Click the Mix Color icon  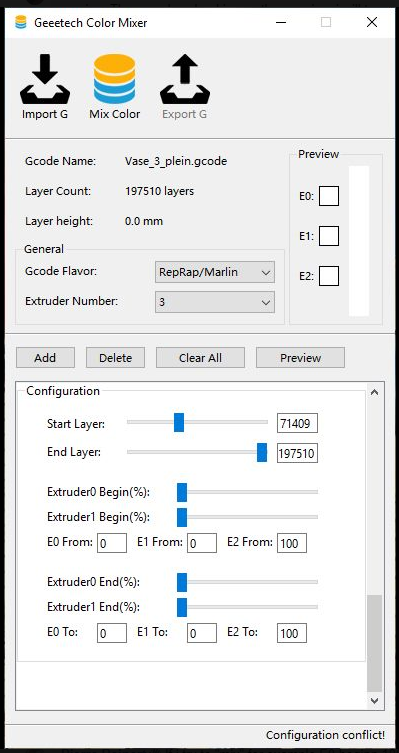[x=114, y=79]
